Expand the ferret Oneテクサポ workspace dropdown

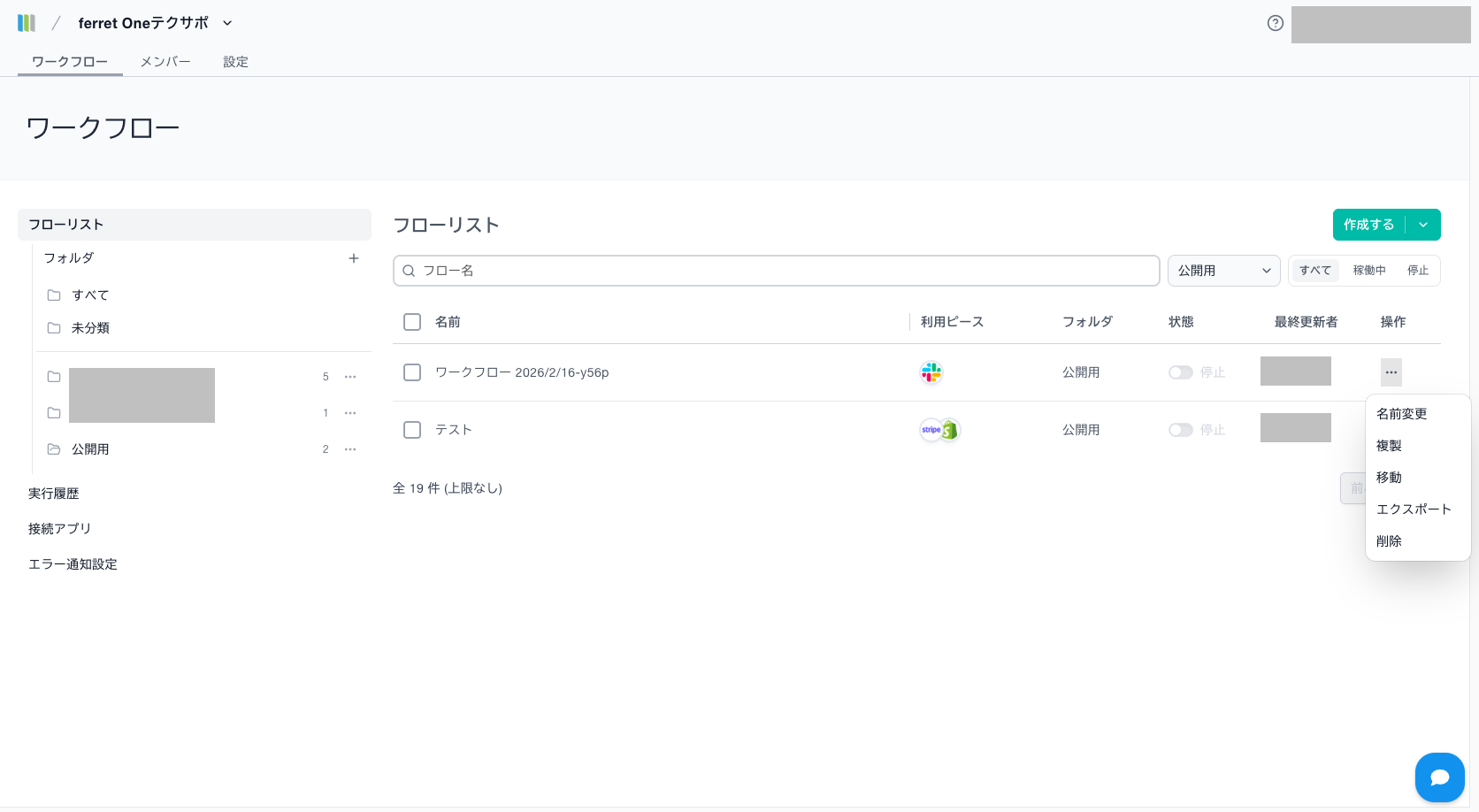point(227,23)
